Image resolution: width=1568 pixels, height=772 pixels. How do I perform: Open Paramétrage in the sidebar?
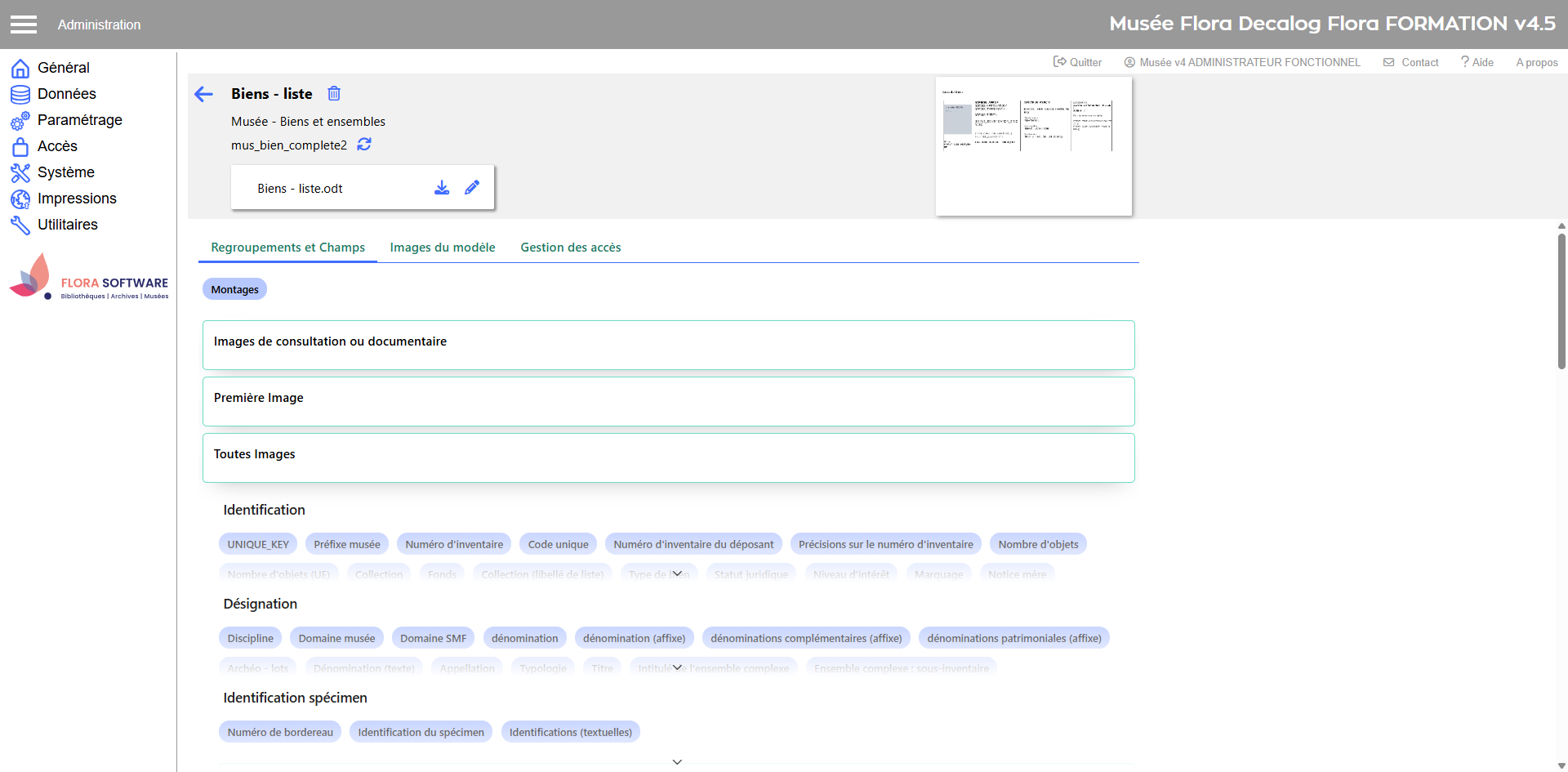point(79,120)
